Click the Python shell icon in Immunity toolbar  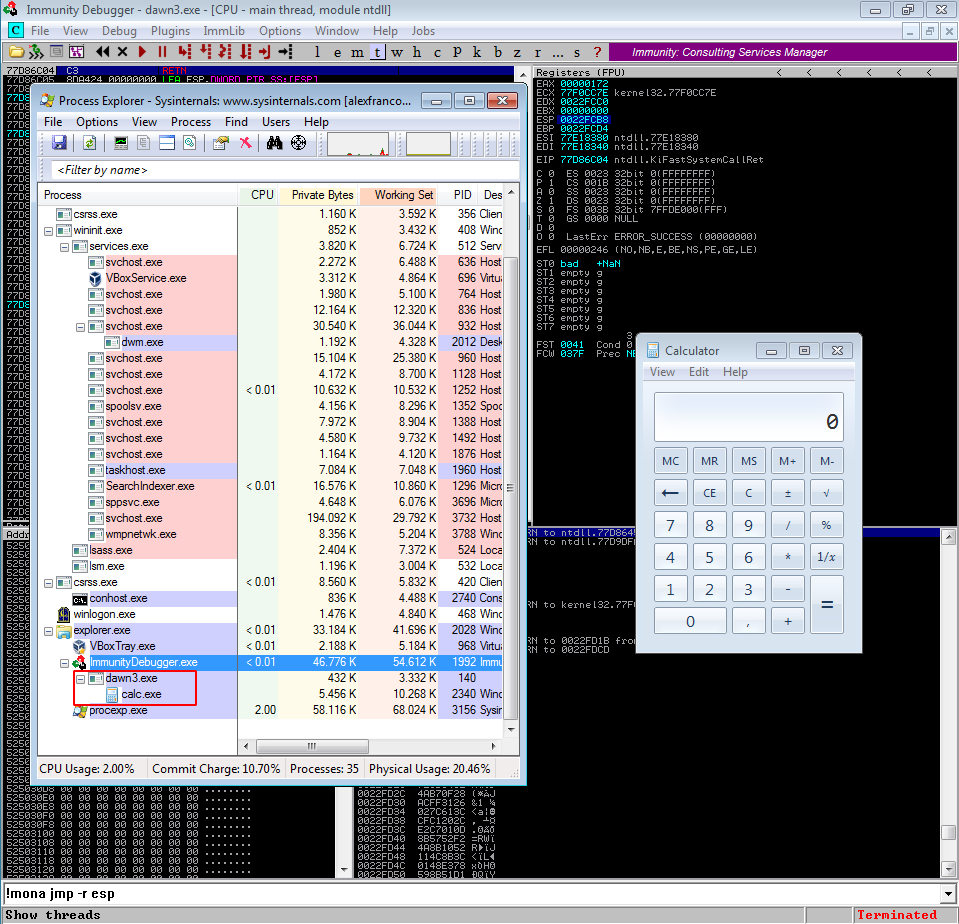[36, 52]
